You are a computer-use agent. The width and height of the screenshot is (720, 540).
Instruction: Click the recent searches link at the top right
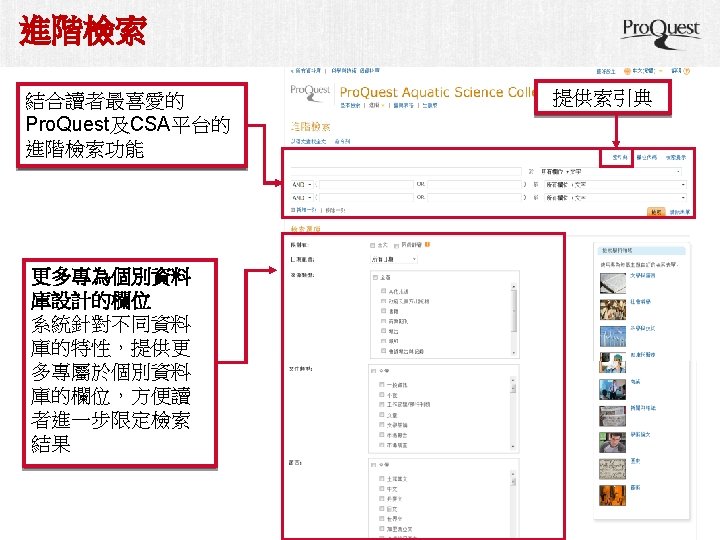pos(606,71)
